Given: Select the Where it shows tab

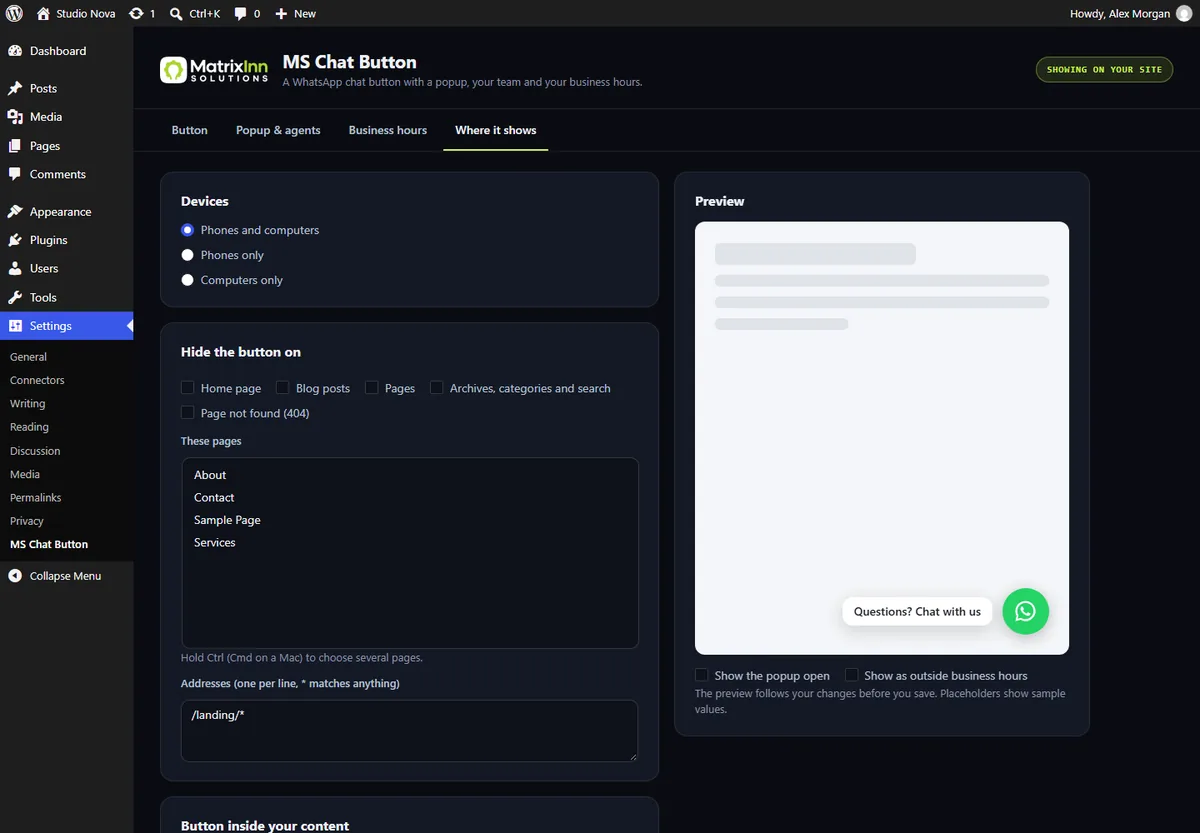Looking at the screenshot, I should [496, 130].
